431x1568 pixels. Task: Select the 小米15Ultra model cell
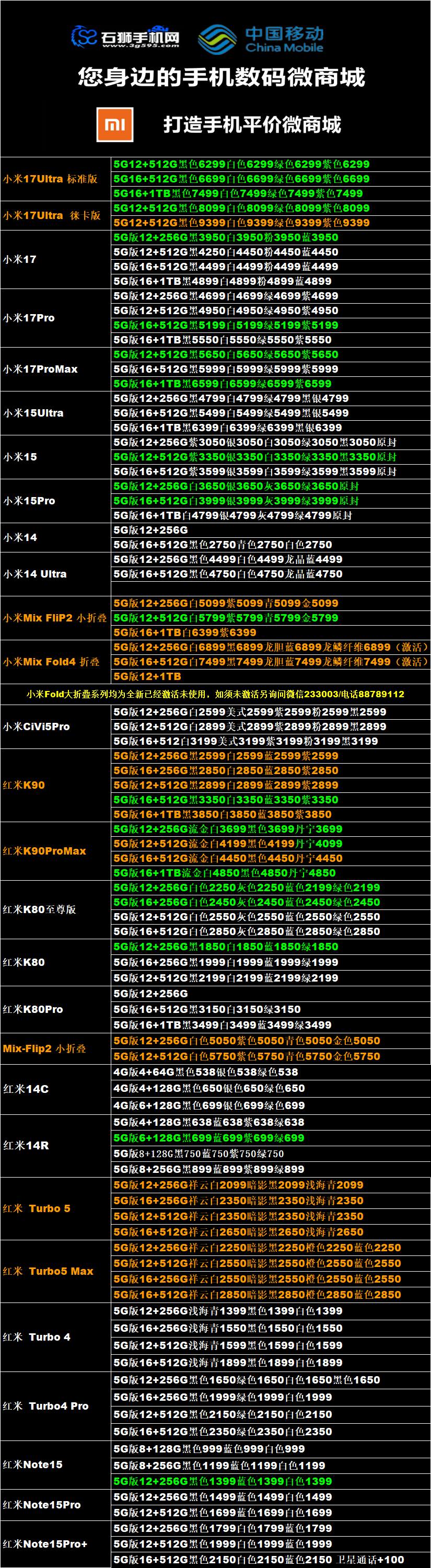[x=33, y=413]
